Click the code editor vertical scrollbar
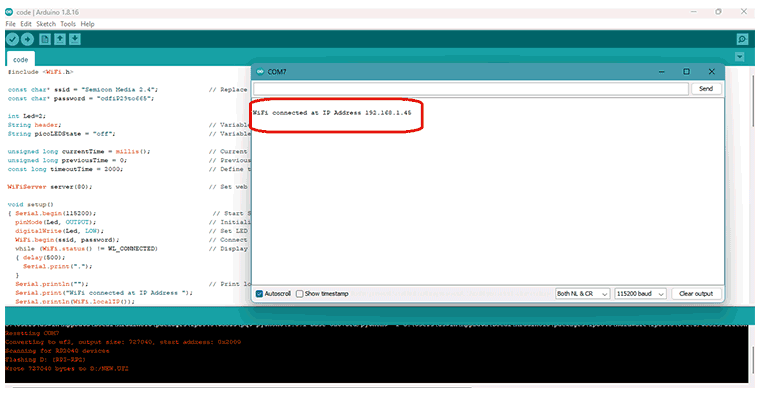769x394 pixels. [x=754, y=186]
